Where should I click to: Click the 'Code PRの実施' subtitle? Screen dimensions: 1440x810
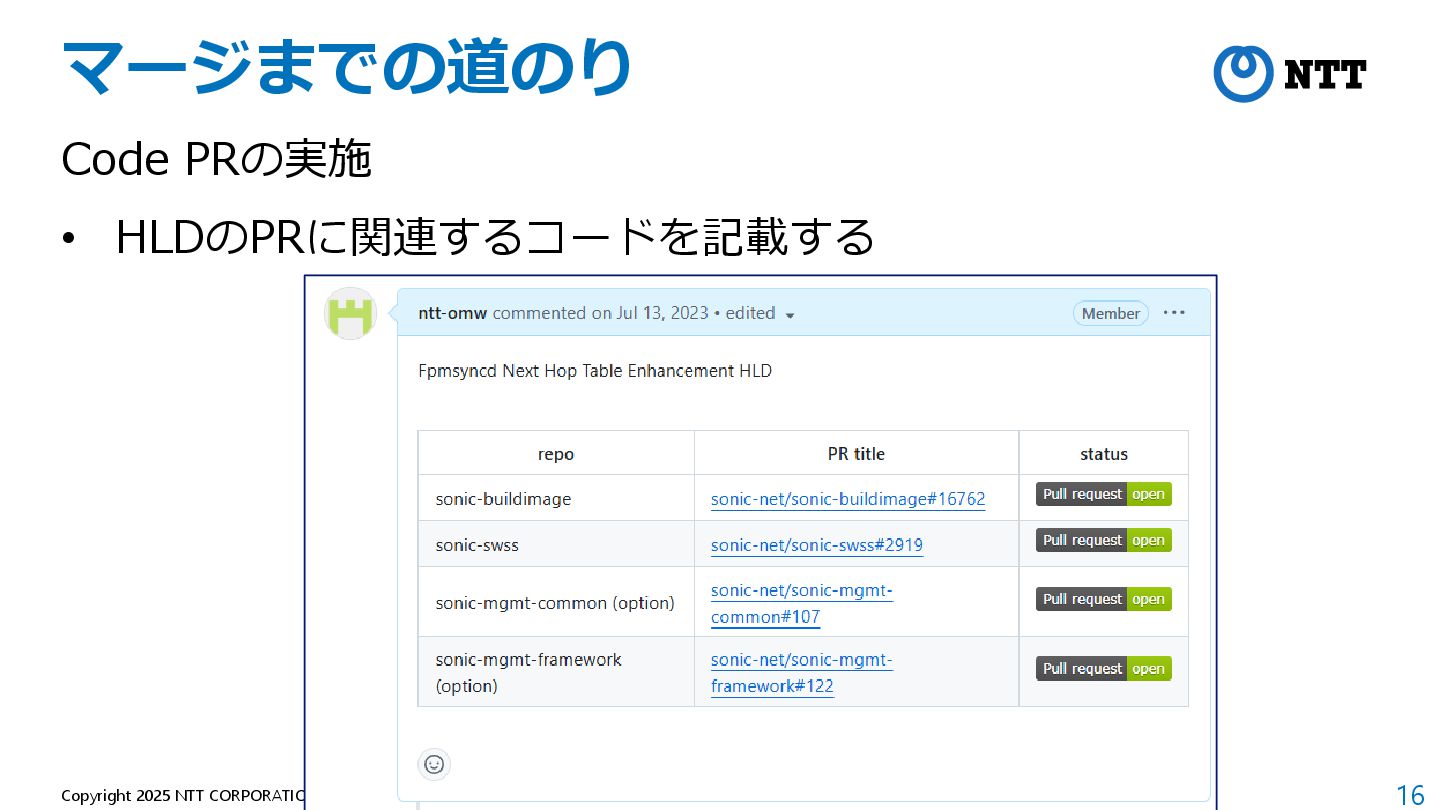(x=216, y=160)
